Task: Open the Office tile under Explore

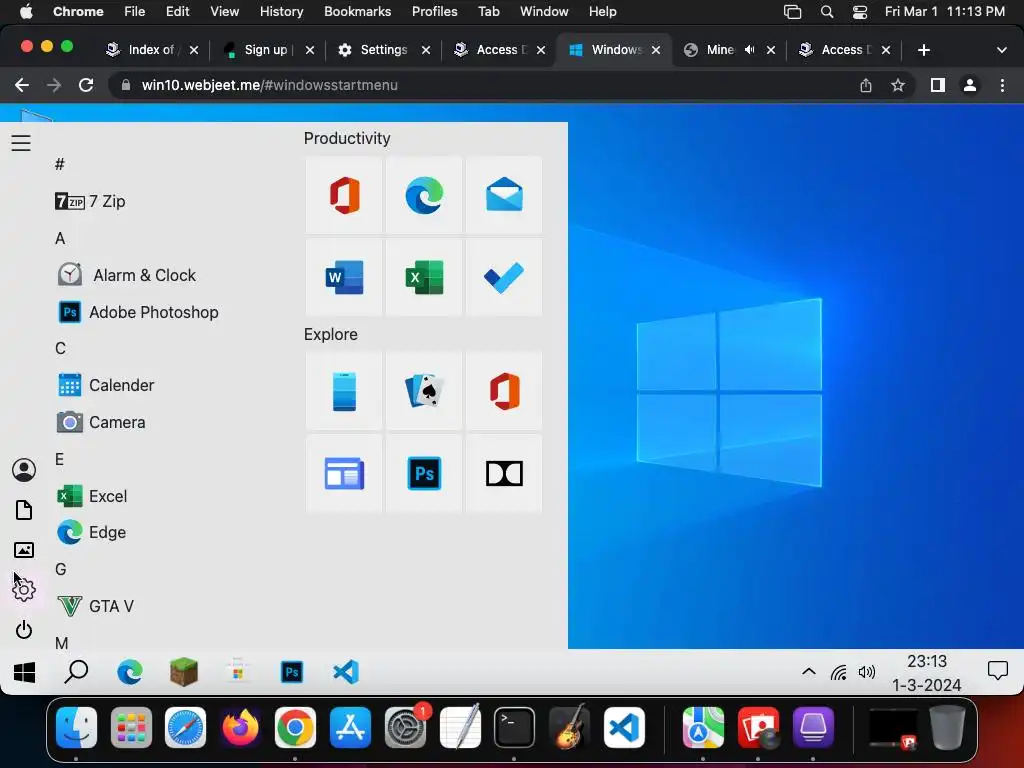Action: click(504, 391)
